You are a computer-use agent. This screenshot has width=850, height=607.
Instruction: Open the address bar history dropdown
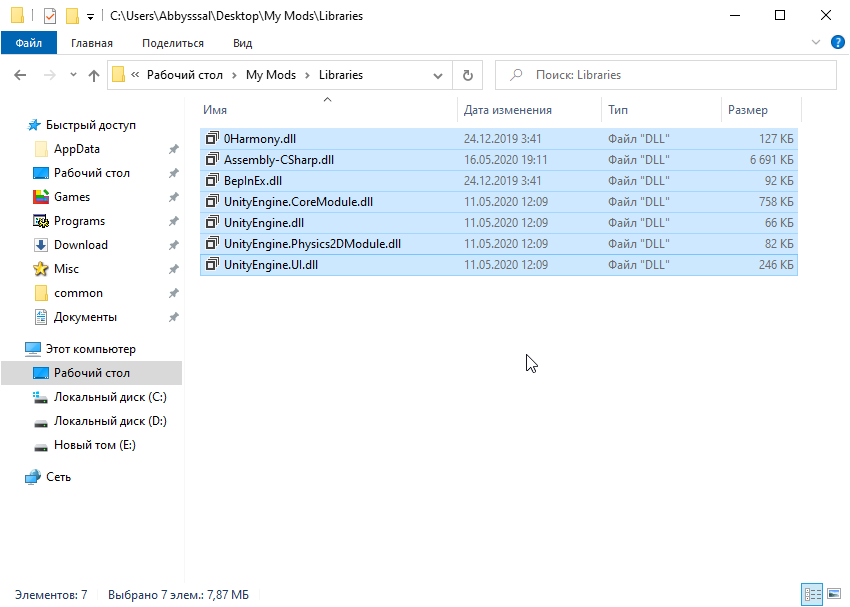438,75
